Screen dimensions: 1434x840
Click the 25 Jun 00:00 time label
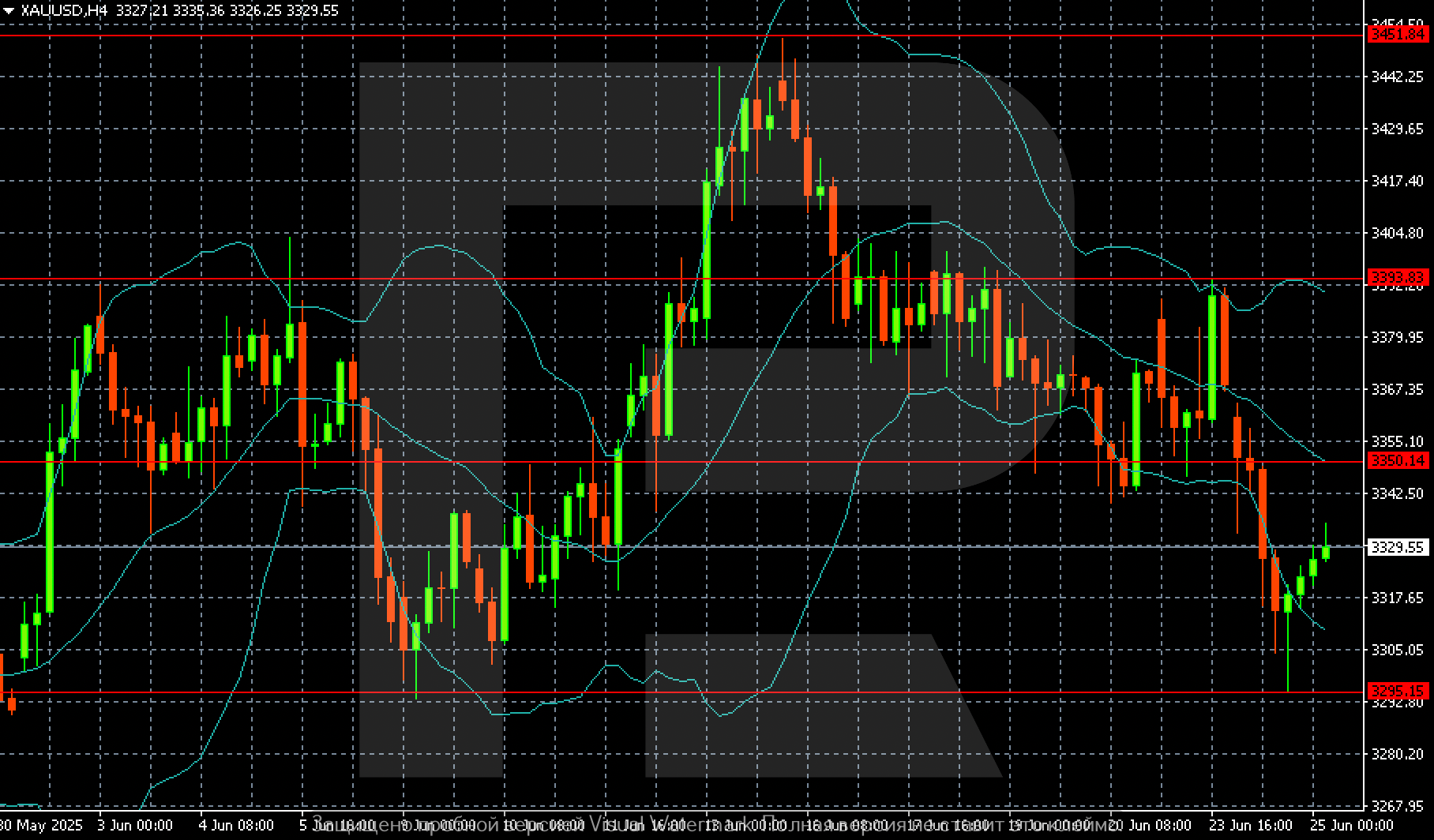coord(1351,825)
